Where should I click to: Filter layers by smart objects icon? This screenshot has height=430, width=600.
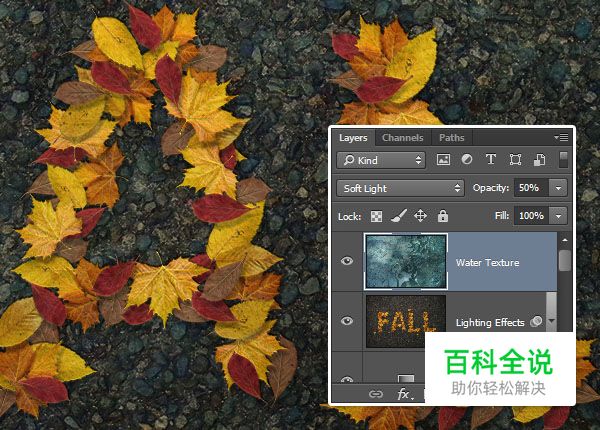pyautogui.click(x=540, y=160)
